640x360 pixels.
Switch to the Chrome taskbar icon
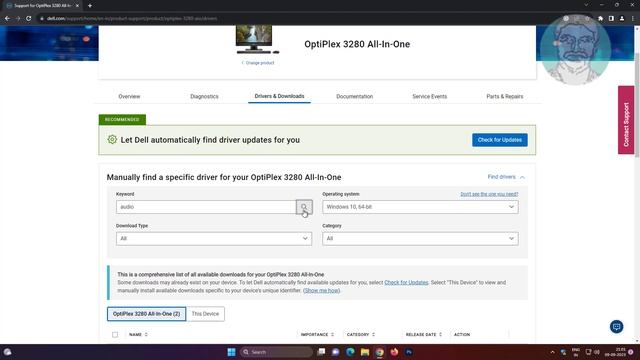tap(380, 352)
